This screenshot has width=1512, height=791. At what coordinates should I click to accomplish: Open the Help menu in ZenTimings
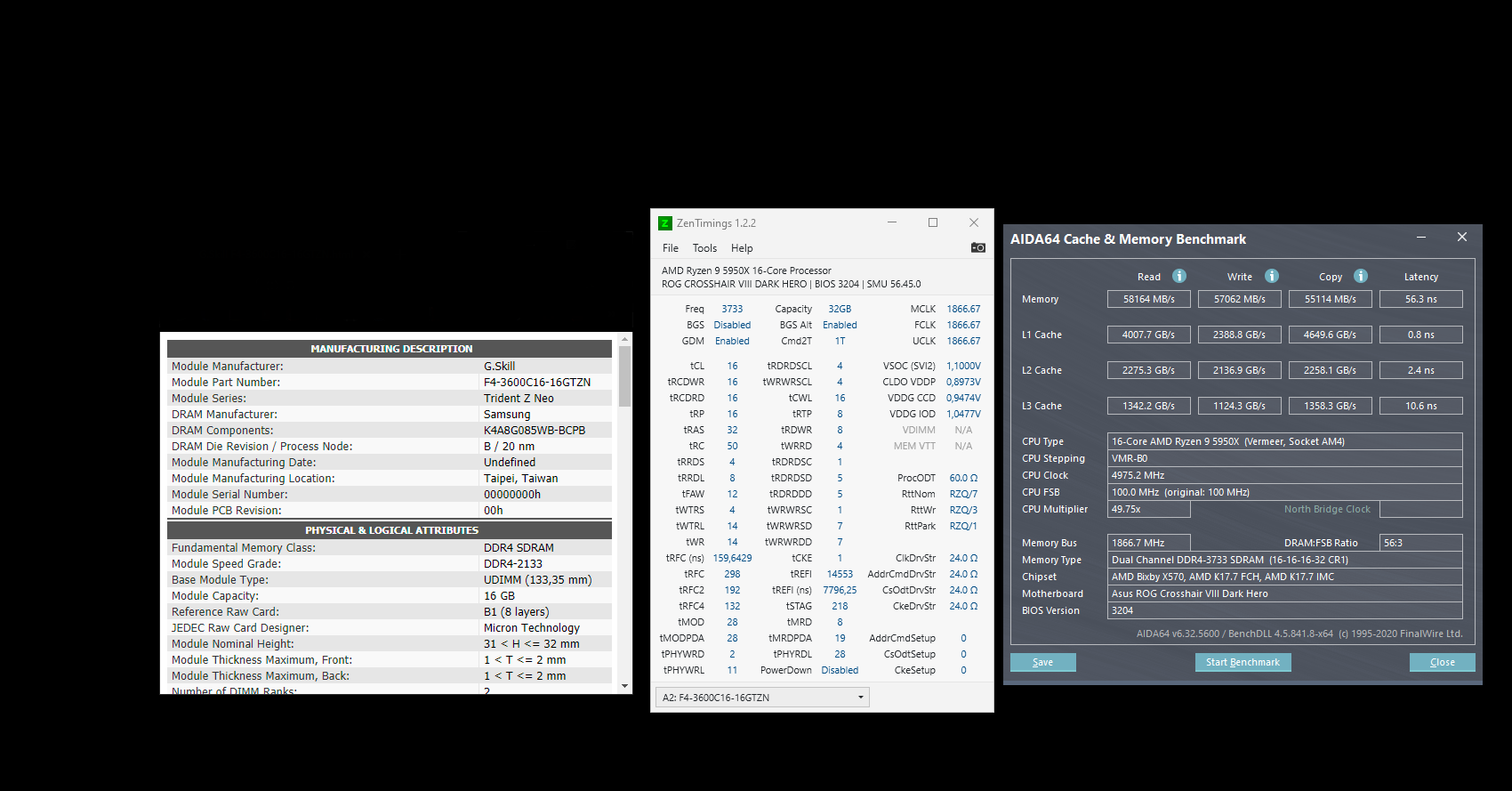click(x=742, y=248)
